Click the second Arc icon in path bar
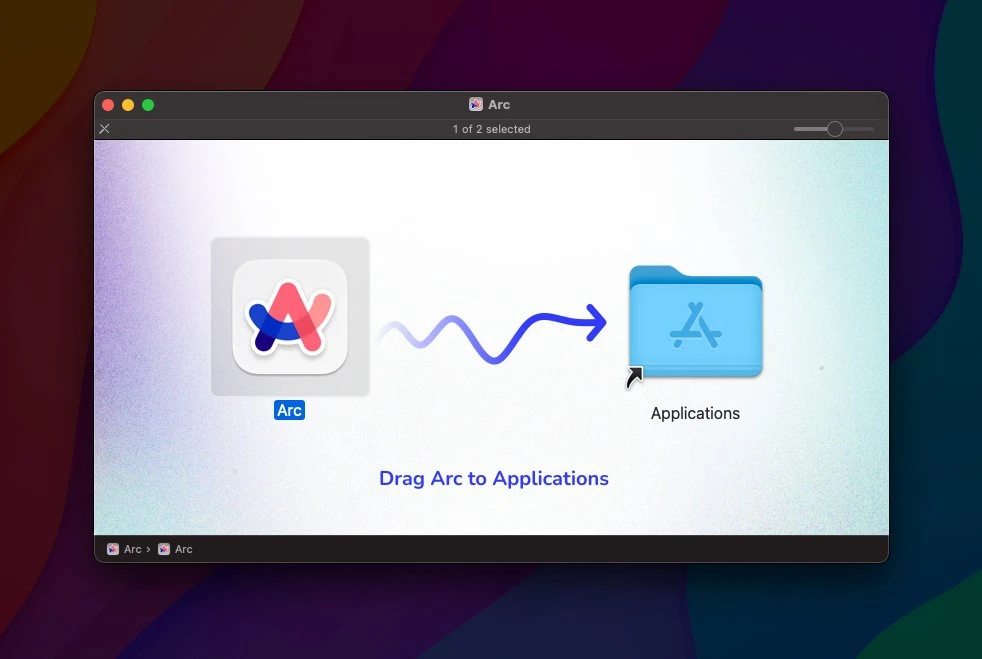This screenshot has width=982, height=659. click(x=164, y=549)
